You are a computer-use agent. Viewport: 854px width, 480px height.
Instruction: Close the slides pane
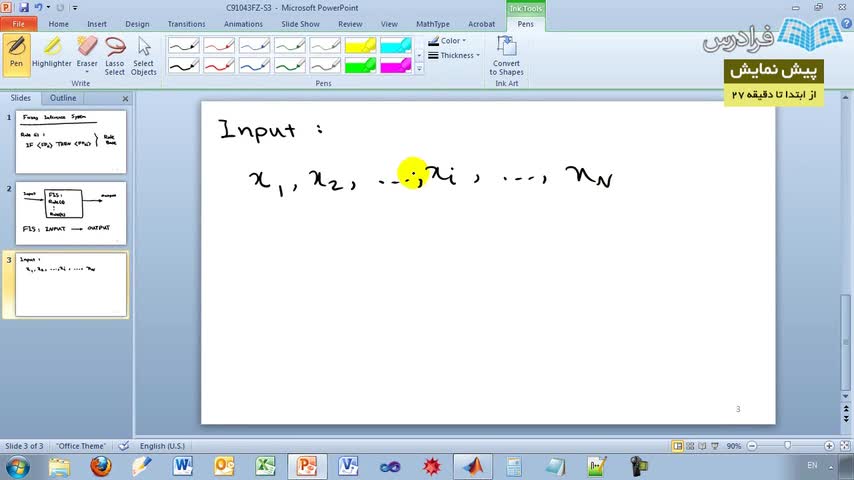[x=125, y=99]
